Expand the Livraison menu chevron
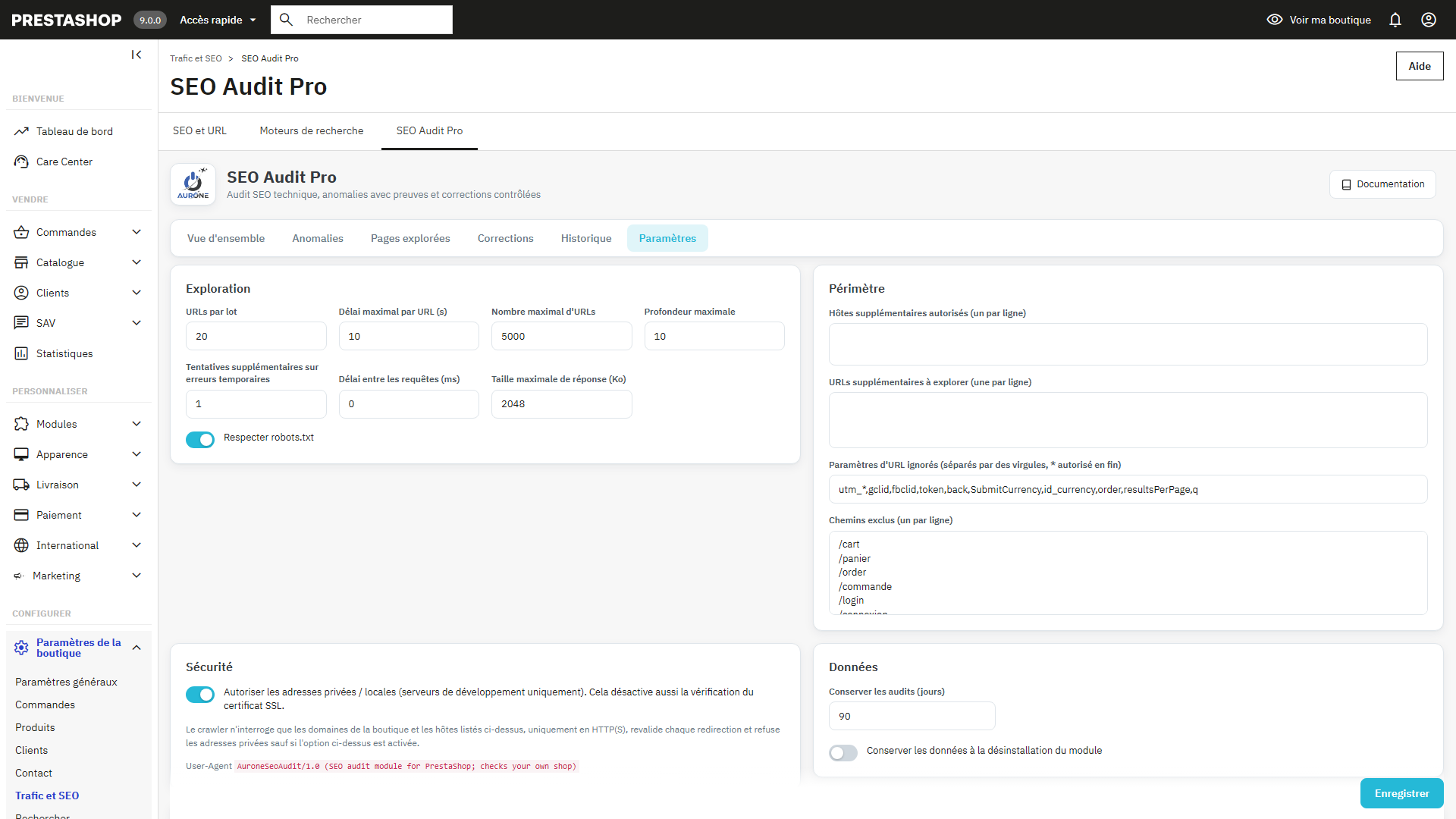Image resolution: width=1456 pixels, height=819 pixels. tap(136, 485)
